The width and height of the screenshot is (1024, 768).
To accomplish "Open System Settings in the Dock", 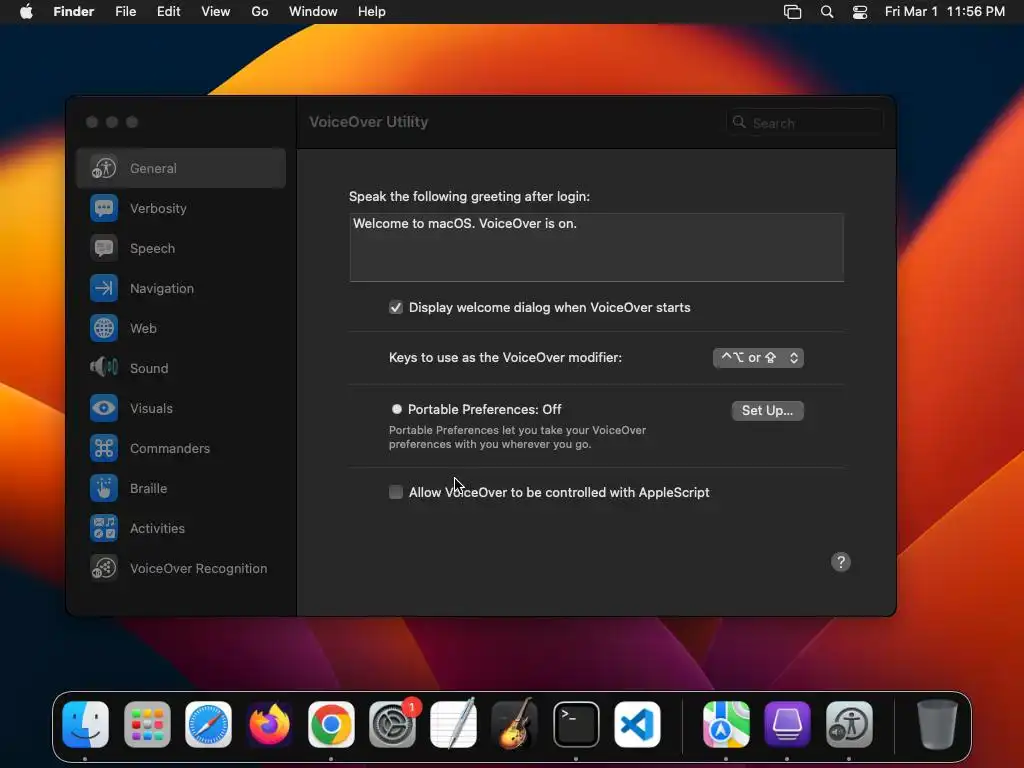I will 392,724.
